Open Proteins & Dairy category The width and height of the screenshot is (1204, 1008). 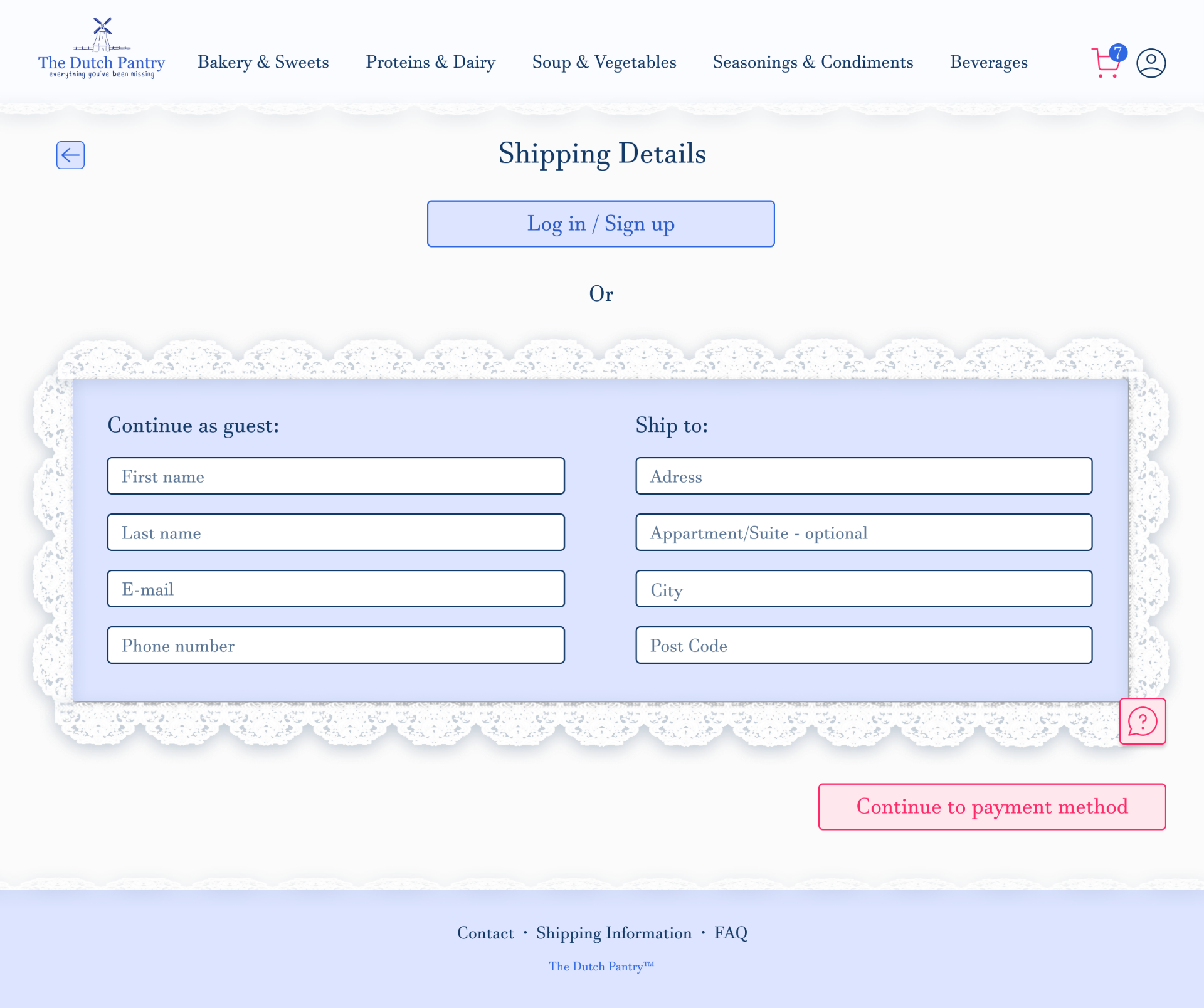(x=430, y=62)
